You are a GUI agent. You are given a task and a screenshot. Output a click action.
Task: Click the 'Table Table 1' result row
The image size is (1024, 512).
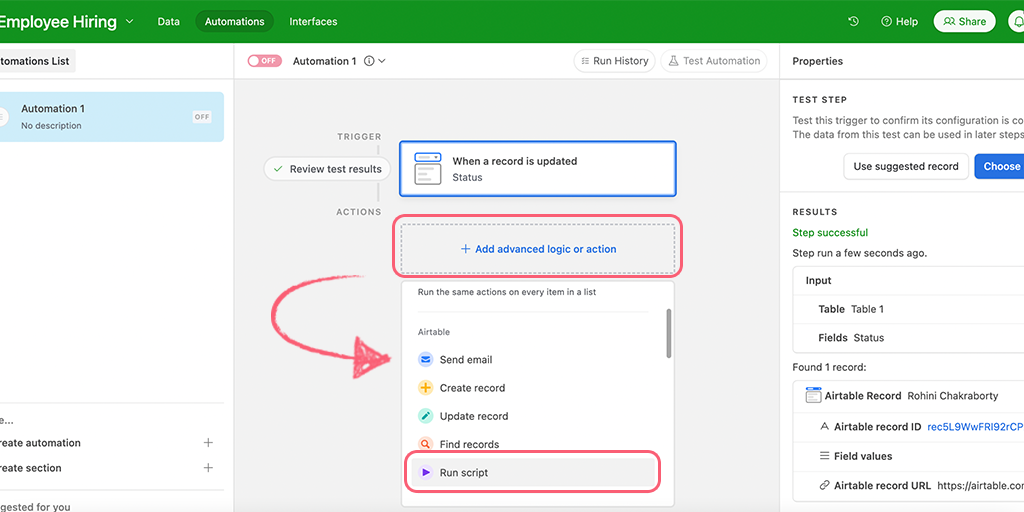908,310
